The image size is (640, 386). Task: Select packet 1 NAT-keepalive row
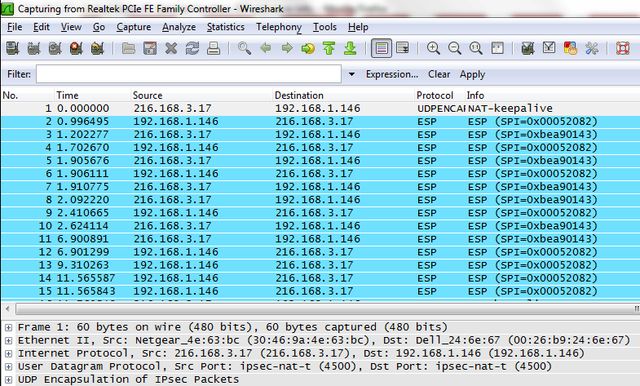coord(320,109)
